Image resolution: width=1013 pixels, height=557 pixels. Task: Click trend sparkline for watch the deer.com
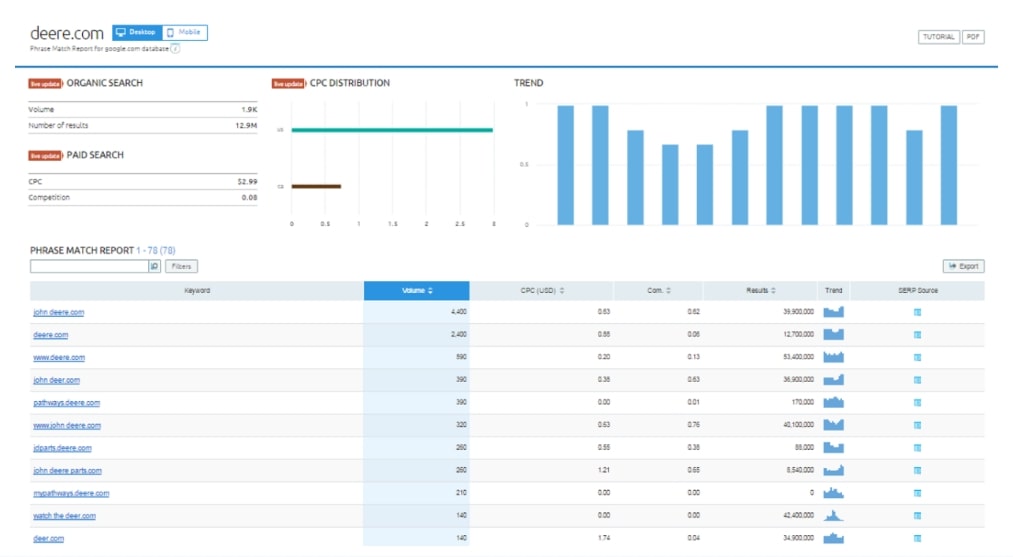coord(833,516)
